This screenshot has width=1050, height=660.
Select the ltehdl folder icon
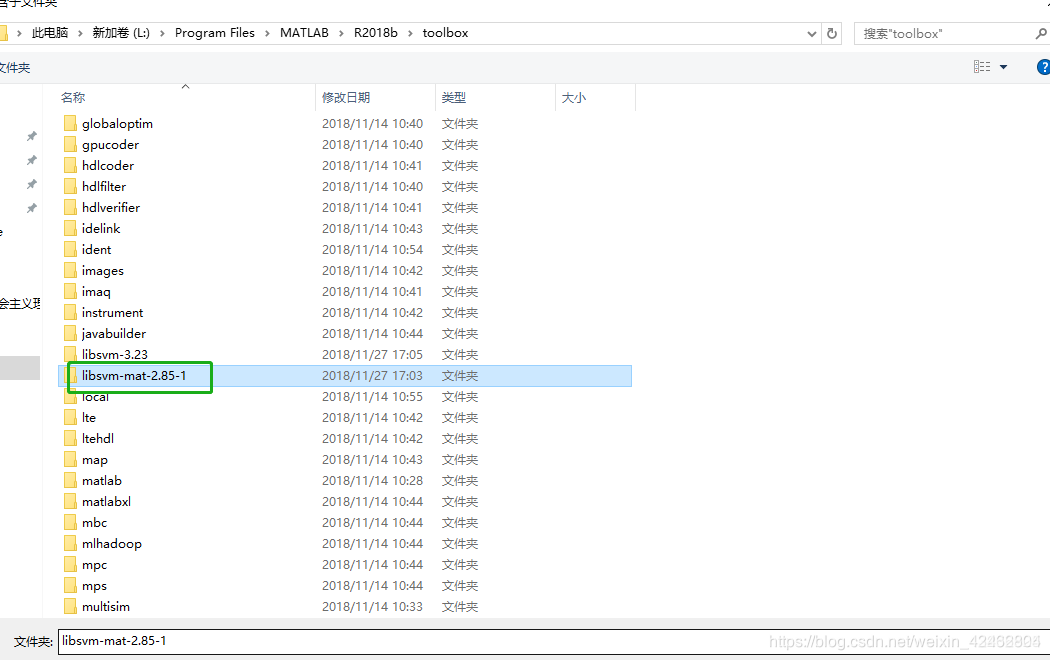tap(70, 438)
